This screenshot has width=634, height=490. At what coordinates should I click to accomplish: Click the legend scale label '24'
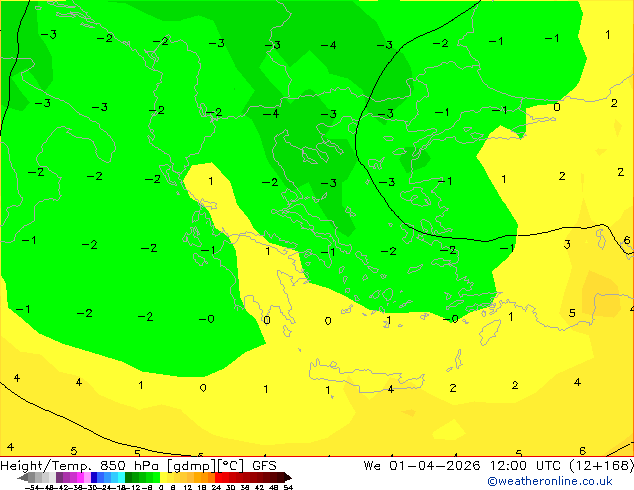pyautogui.click(x=216, y=487)
